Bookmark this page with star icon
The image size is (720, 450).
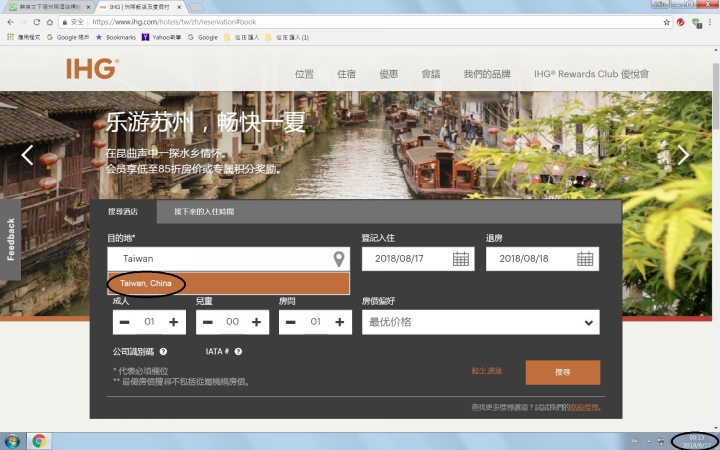[666, 22]
